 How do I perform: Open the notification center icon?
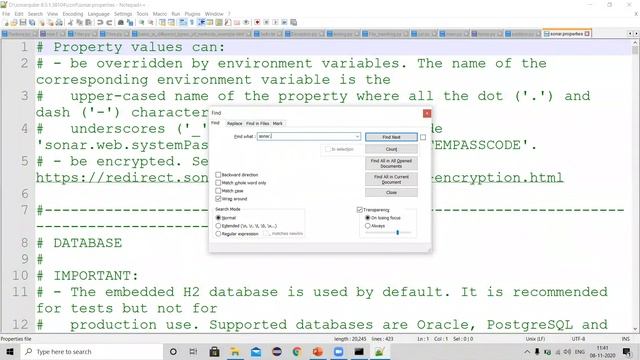(x=627, y=351)
